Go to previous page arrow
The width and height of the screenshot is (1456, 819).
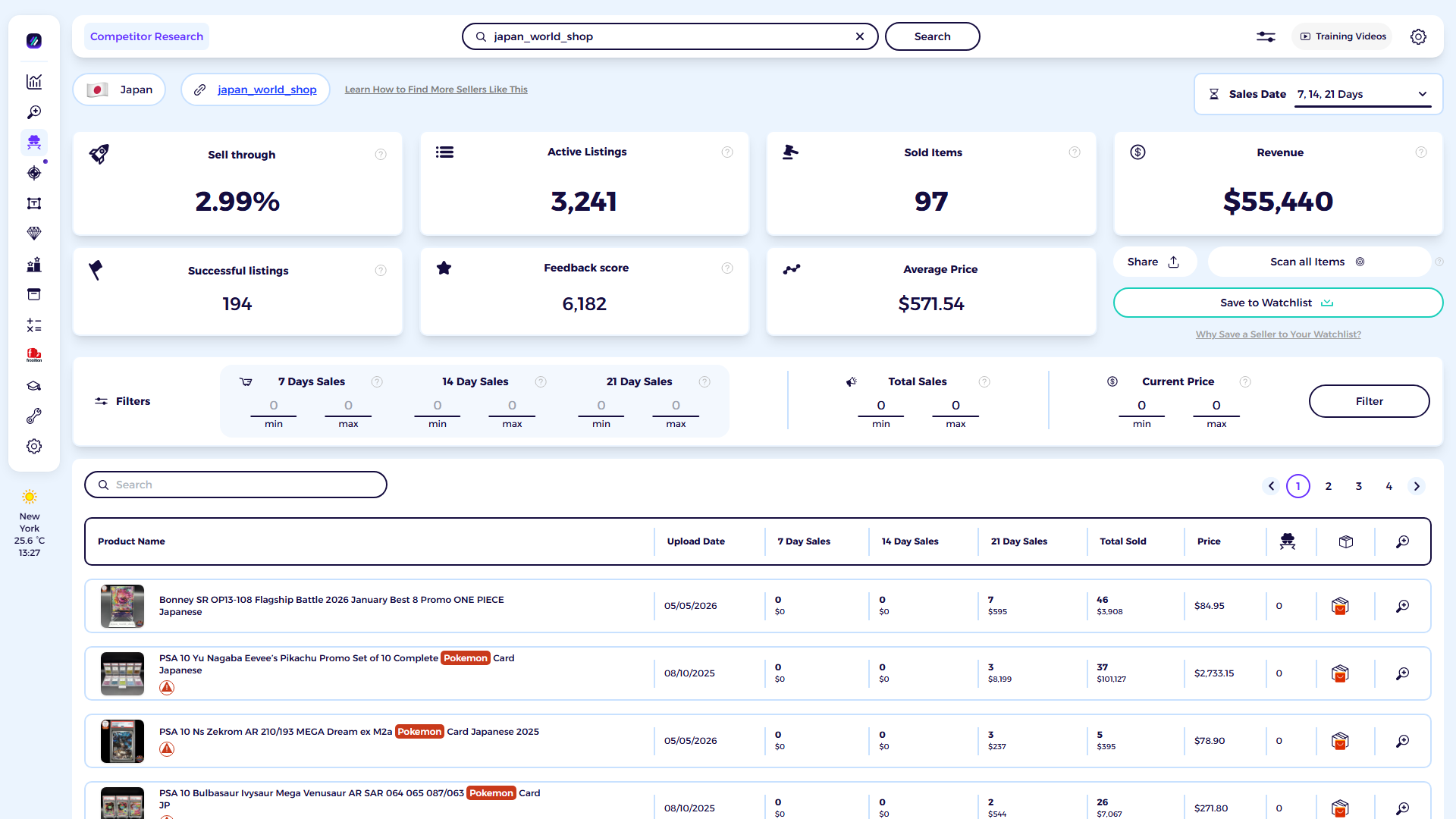click(1272, 486)
